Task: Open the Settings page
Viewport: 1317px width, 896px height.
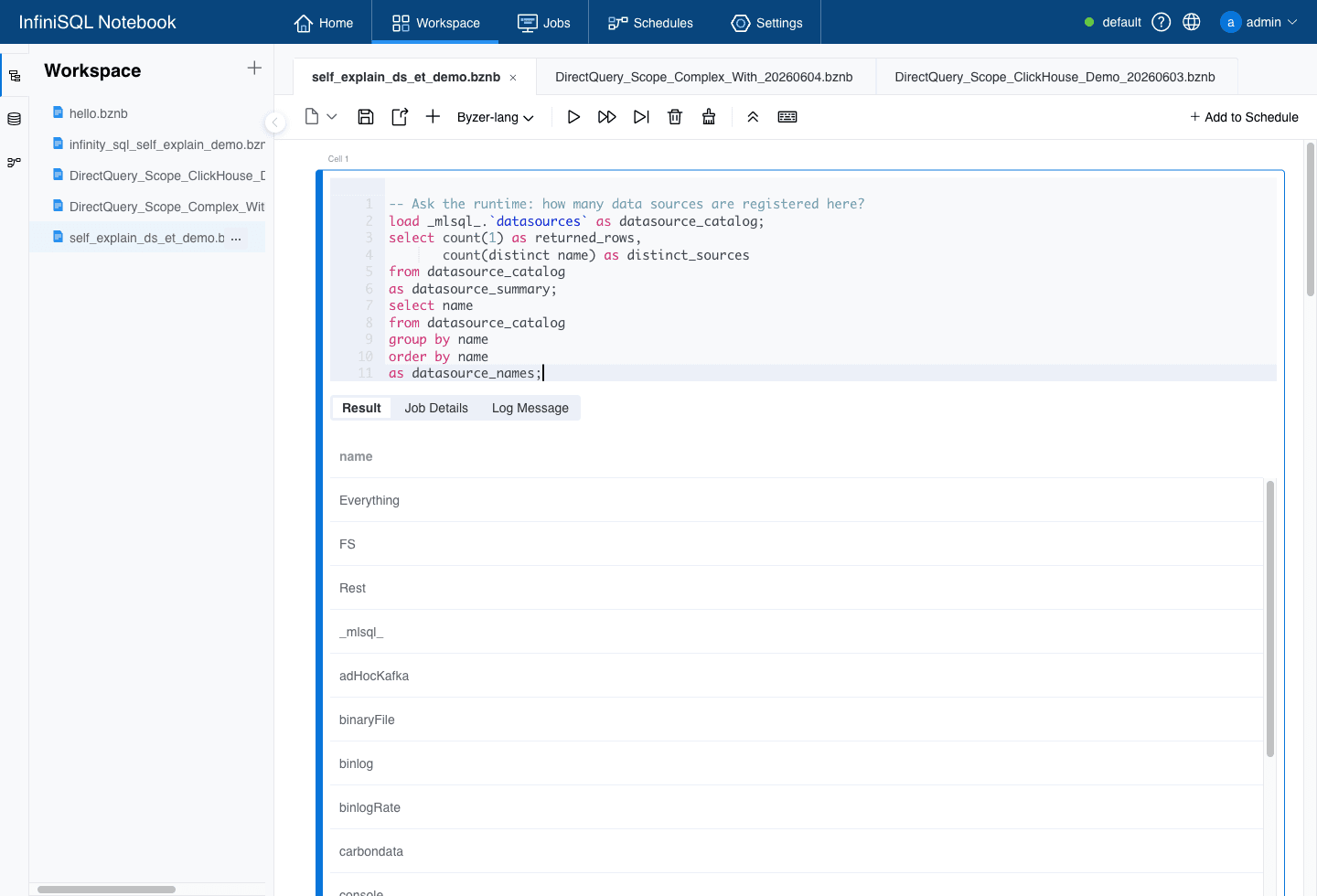Action: [x=766, y=23]
